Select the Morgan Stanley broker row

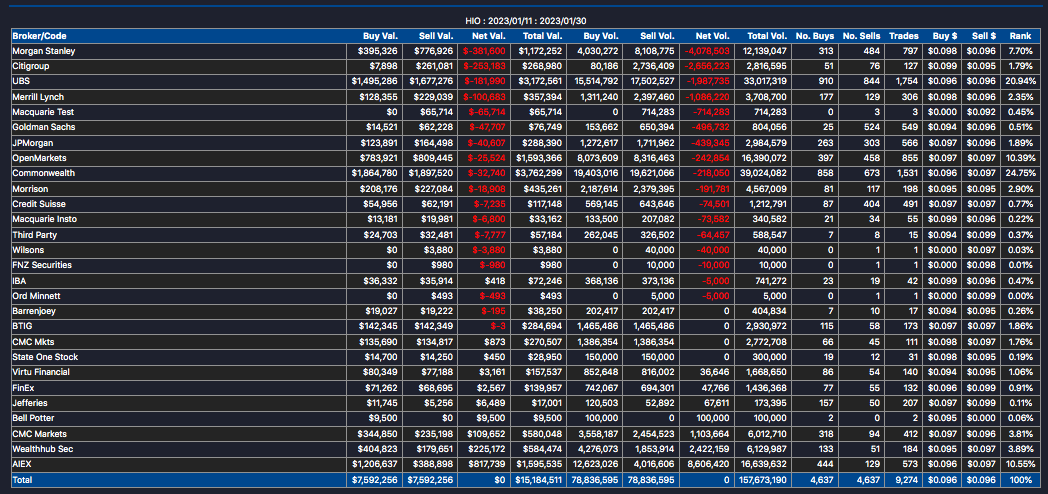tap(524, 51)
